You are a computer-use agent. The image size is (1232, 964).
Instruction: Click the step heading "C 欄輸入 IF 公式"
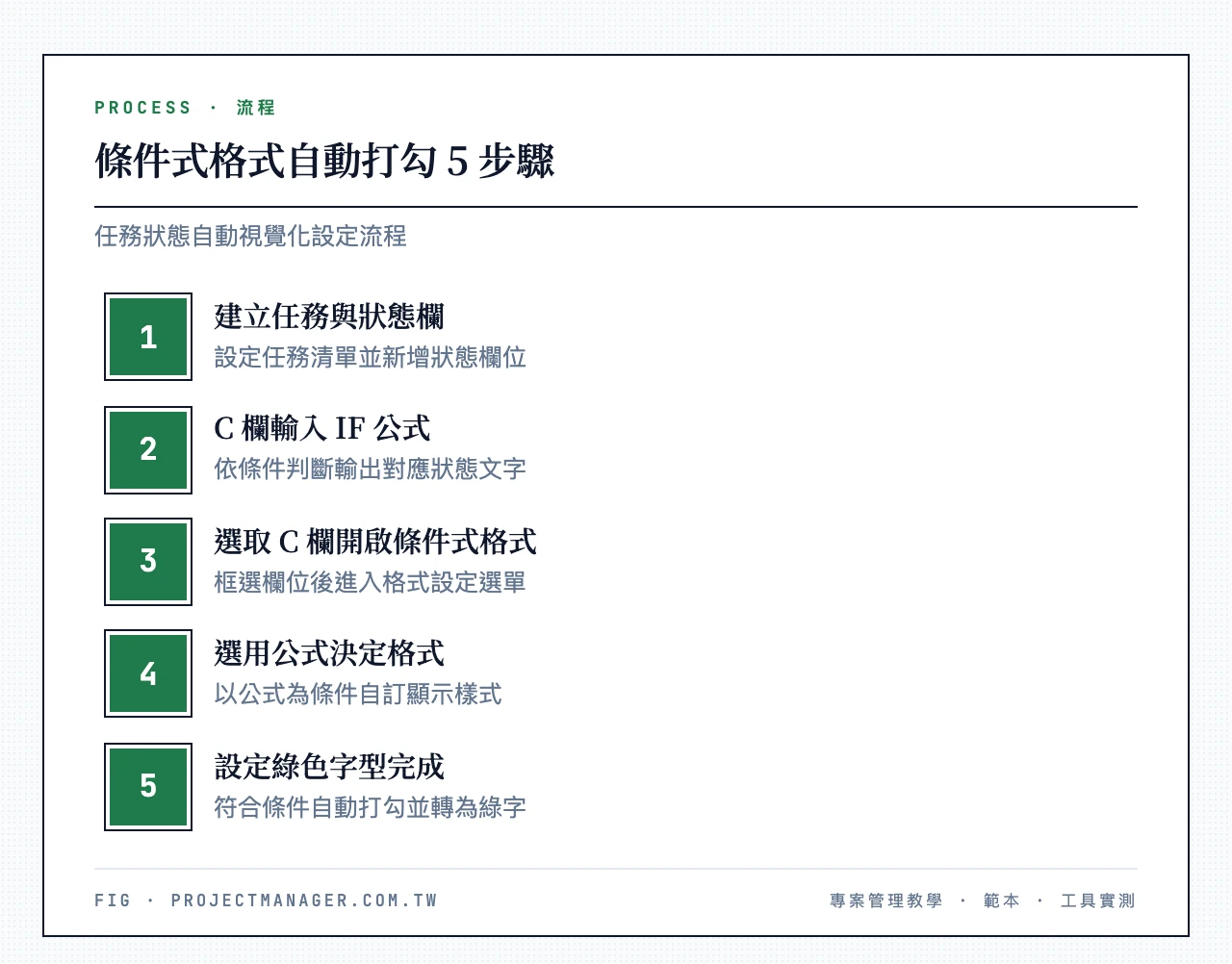pyautogui.click(x=322, y=428)
